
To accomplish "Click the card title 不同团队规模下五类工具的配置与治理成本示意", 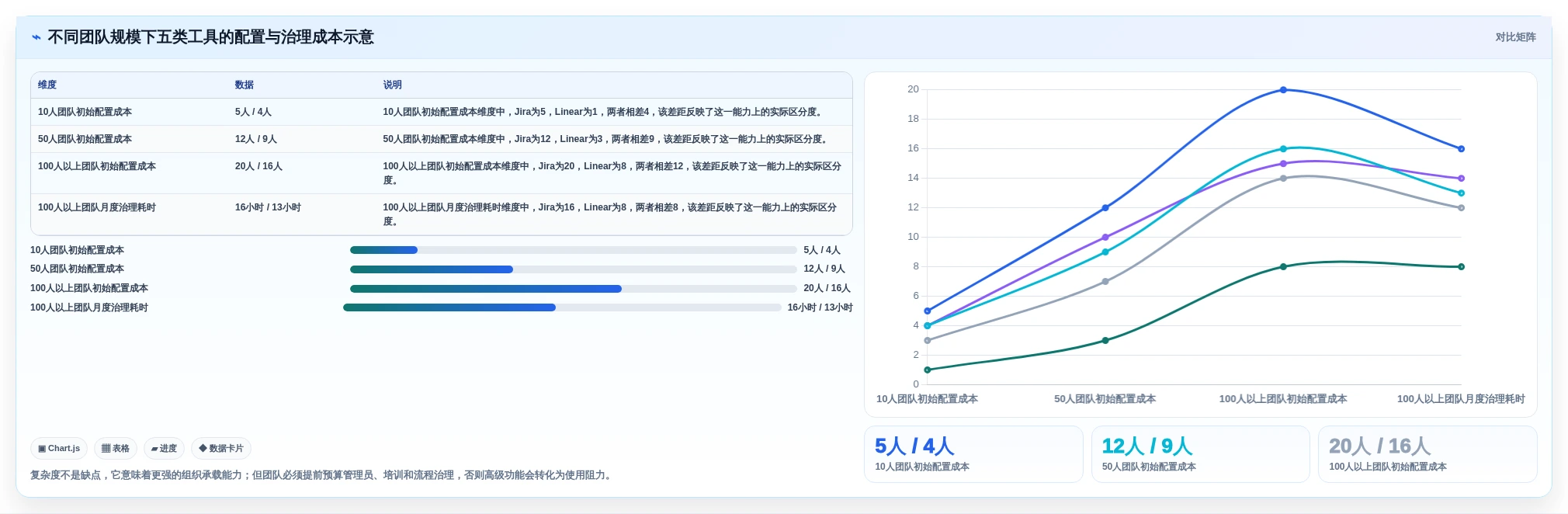I will click(x=210, y=37).
